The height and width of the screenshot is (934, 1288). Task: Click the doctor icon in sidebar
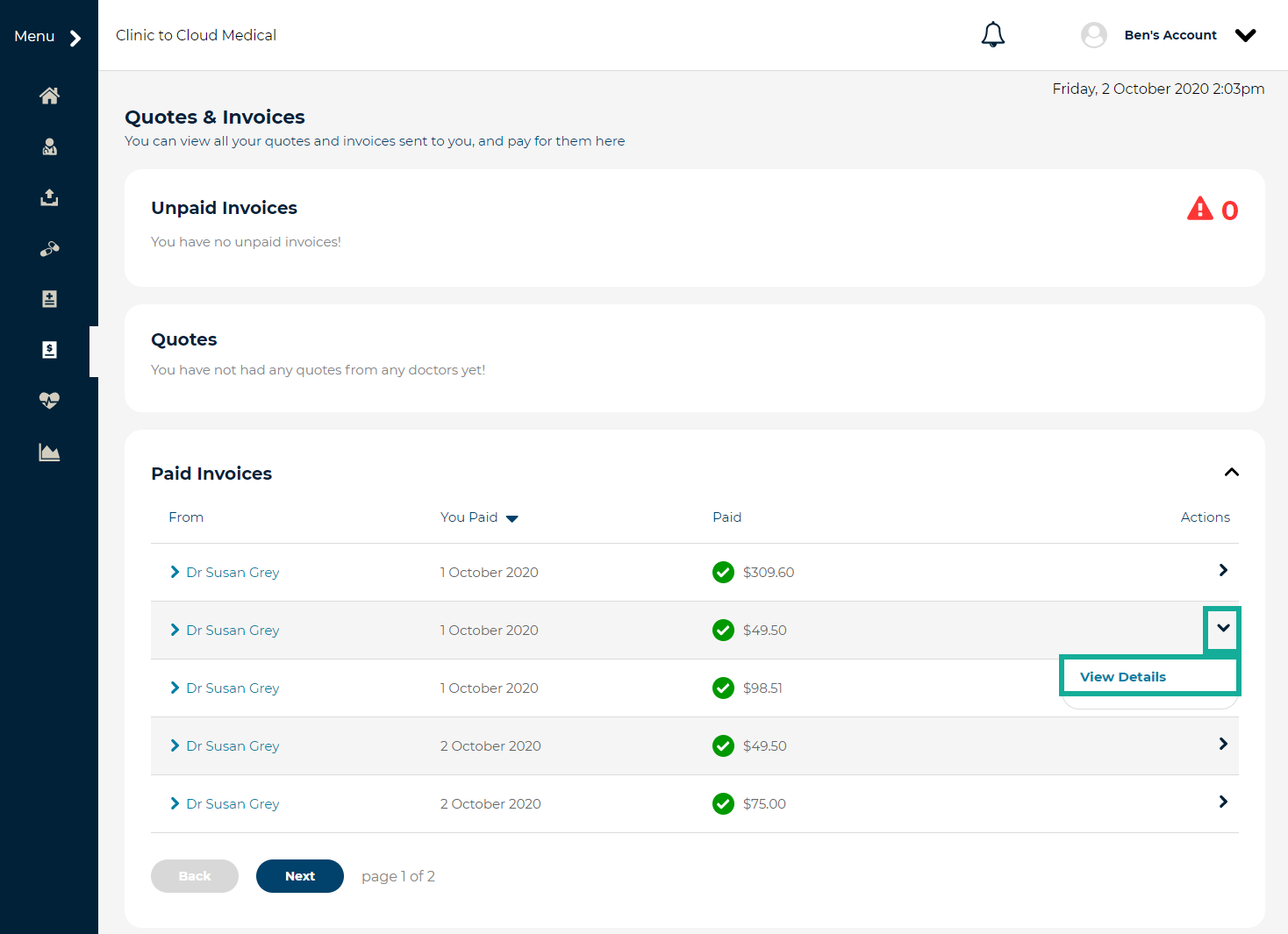click(x=49, y=146)
